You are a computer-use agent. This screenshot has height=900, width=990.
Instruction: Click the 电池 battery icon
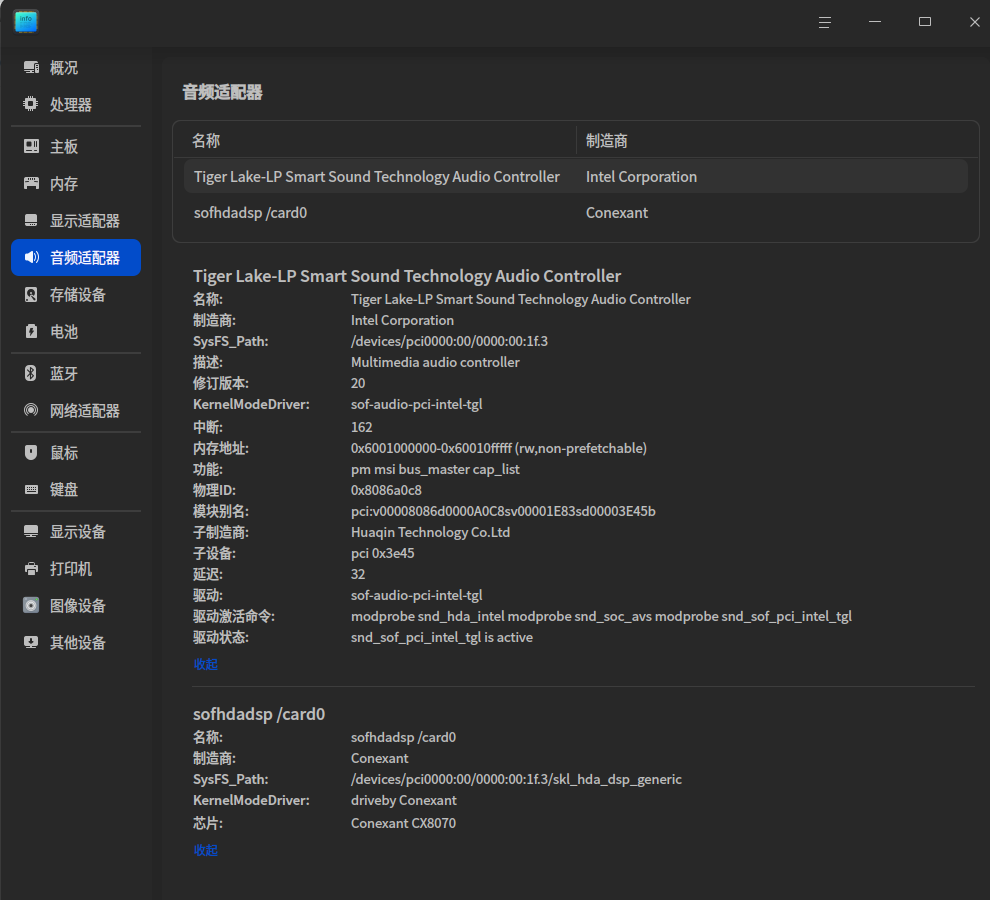coord(31,331)
